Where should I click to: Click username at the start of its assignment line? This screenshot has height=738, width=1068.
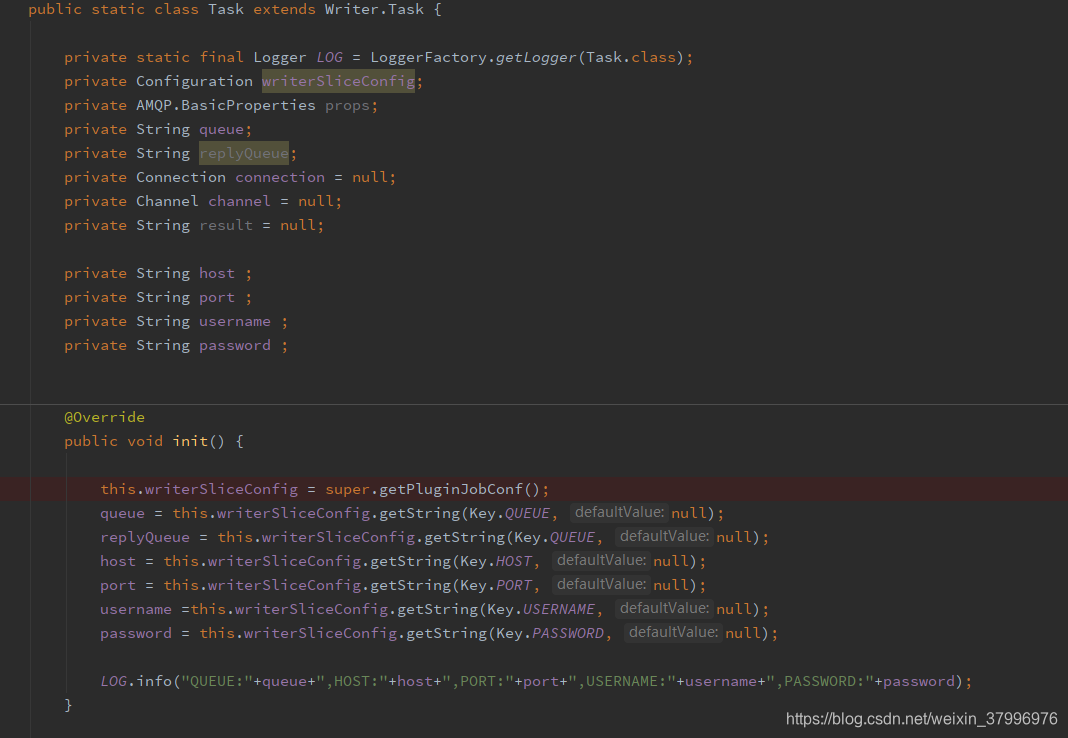click(136, 609)
